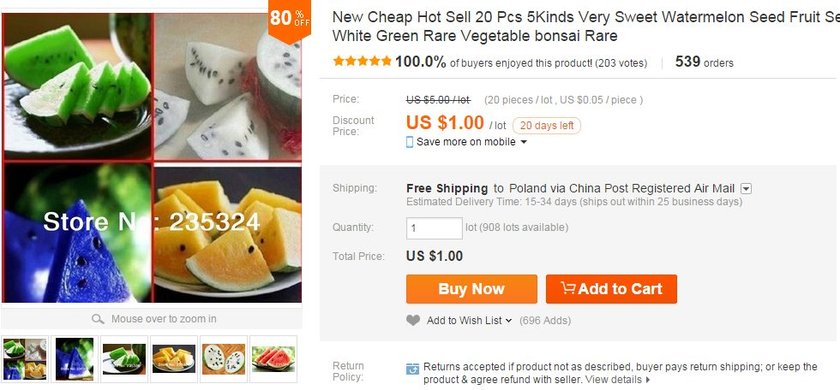Viewport: 840px width, 390px height.
Task: Click the Buy Now button
Action: click(x=471, y=289)
